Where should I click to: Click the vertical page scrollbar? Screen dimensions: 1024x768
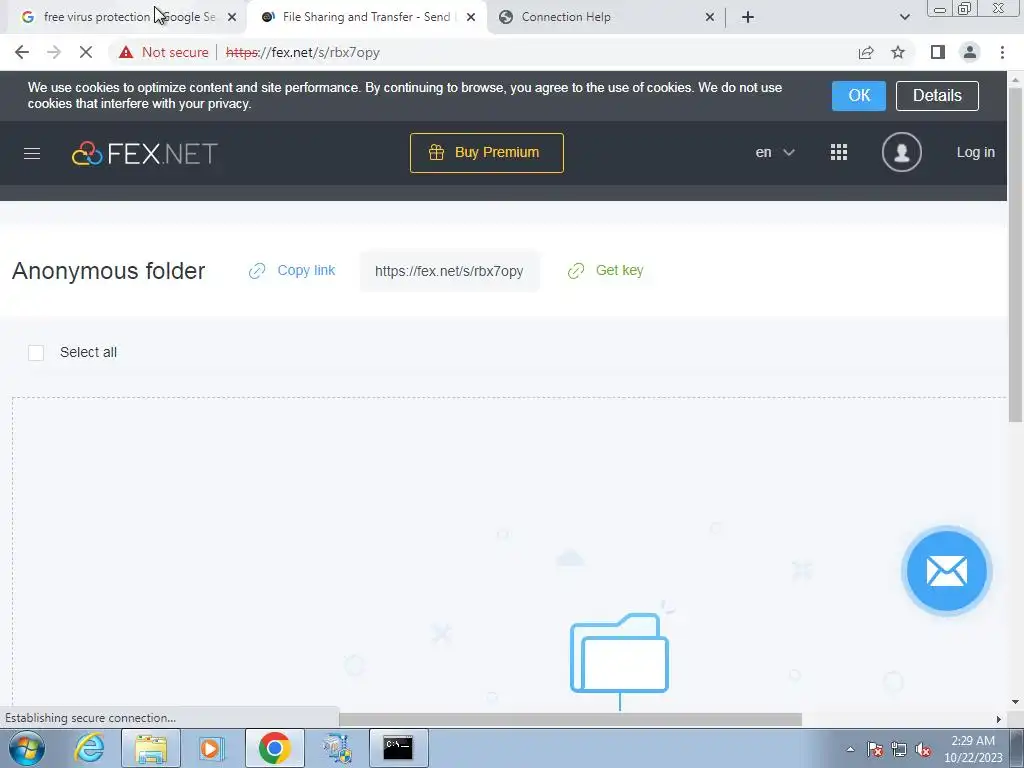click(x=1015, y=255)
